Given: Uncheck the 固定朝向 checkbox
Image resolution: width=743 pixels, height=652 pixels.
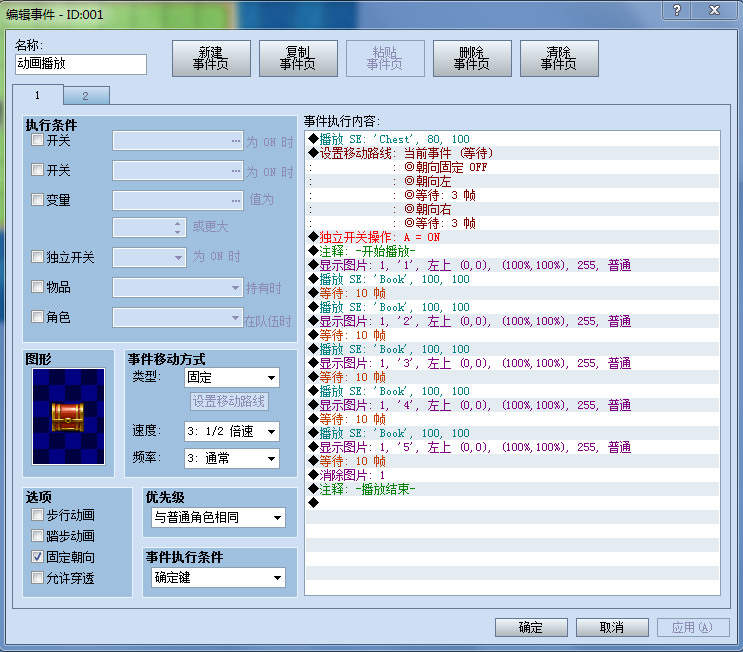Looking at the screenshot, I should click(x=37, y=557).
